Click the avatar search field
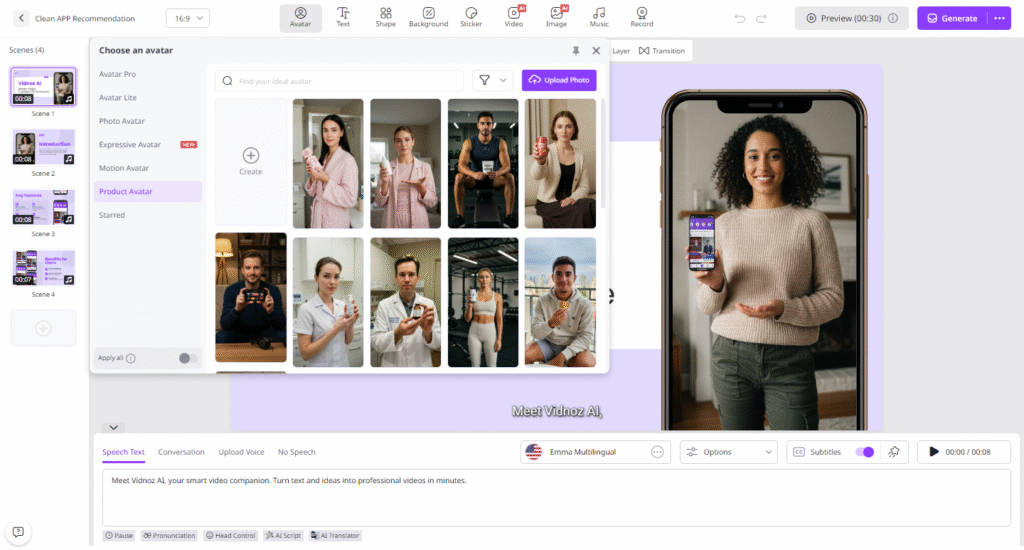Viewport: 1024px width, 550px height. pos(340,80)
